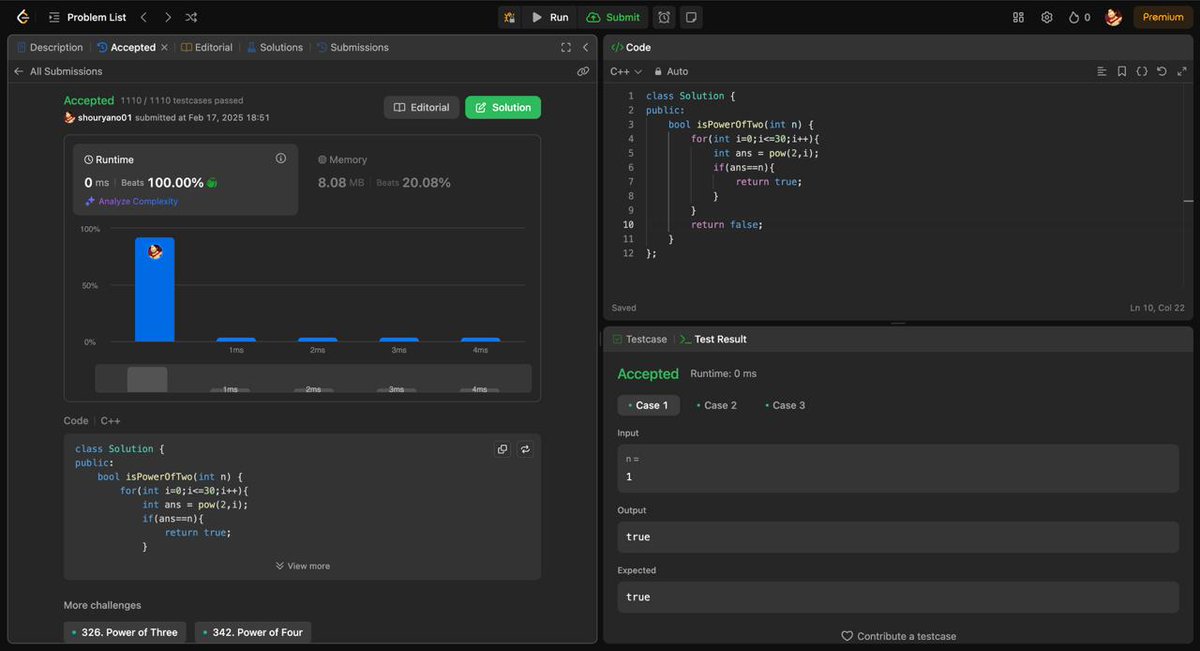Viewport: 1200px width, 651px height.
Task: Pick a random problem with shuffle icon
Action: click(x=191, y=17)
